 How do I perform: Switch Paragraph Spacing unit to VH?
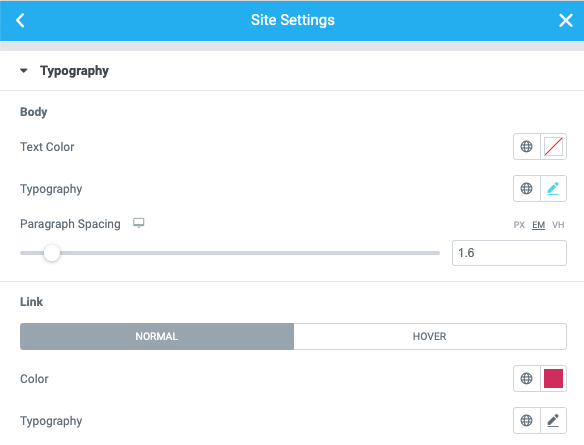point(558,225)
